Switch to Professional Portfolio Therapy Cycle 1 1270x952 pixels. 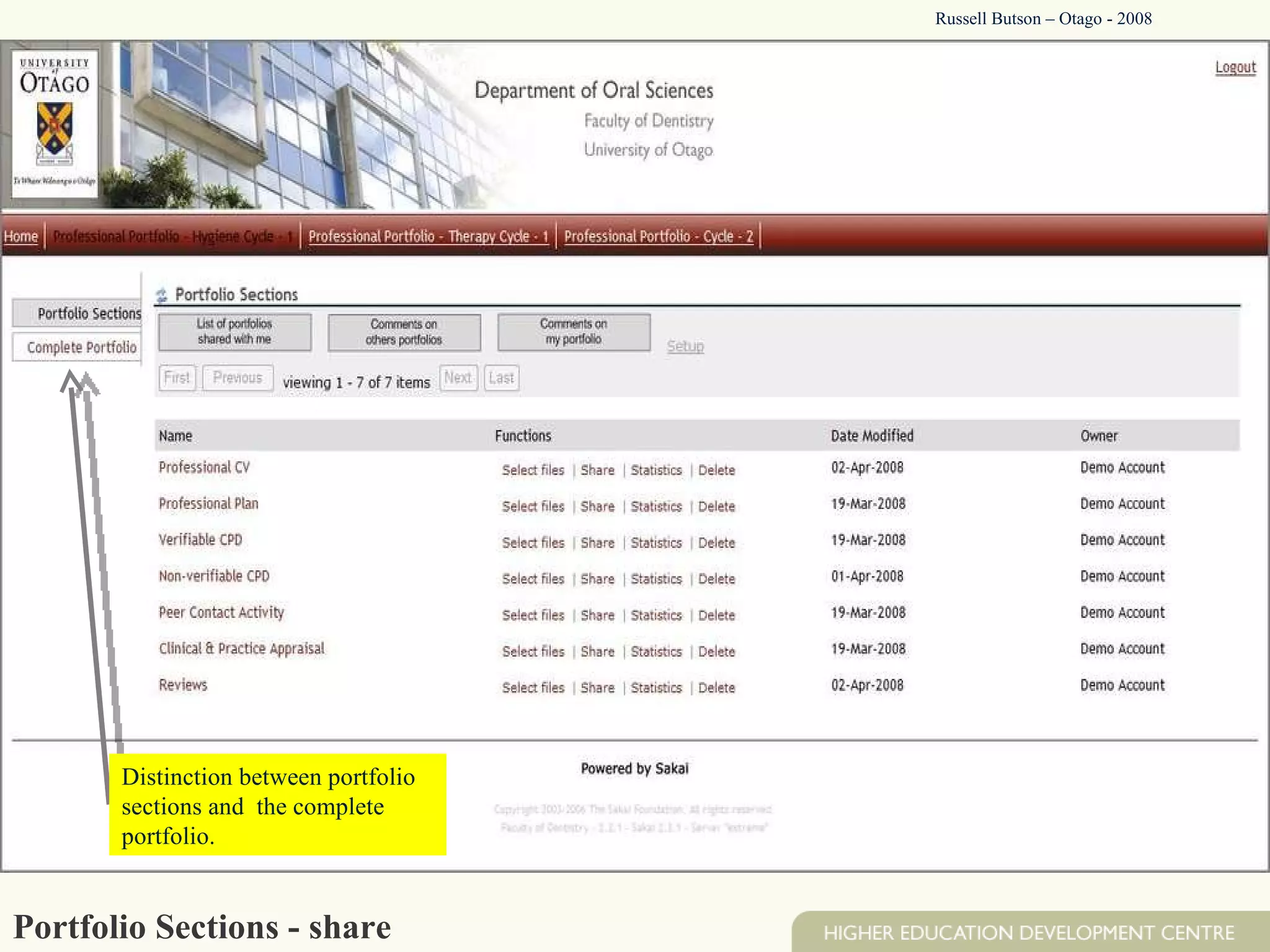(x=429, y=237)
